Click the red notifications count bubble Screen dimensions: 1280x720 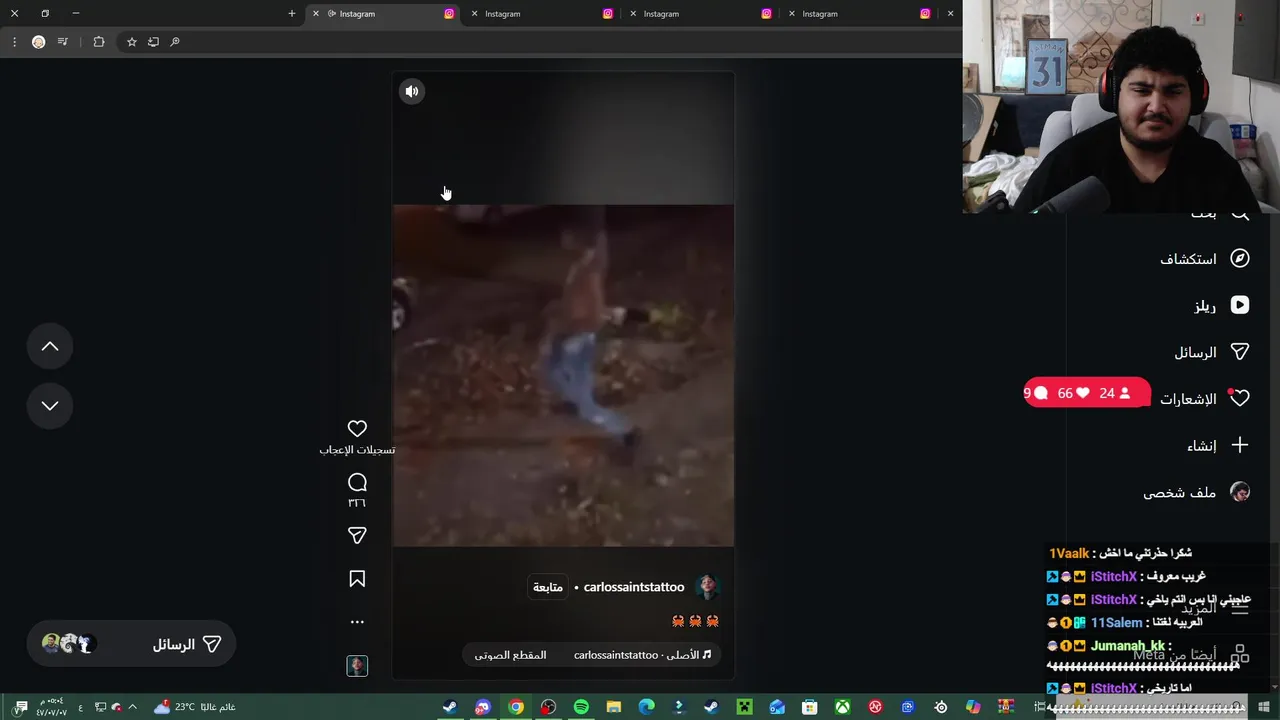pyautogui.click(x=1086, y=393)
